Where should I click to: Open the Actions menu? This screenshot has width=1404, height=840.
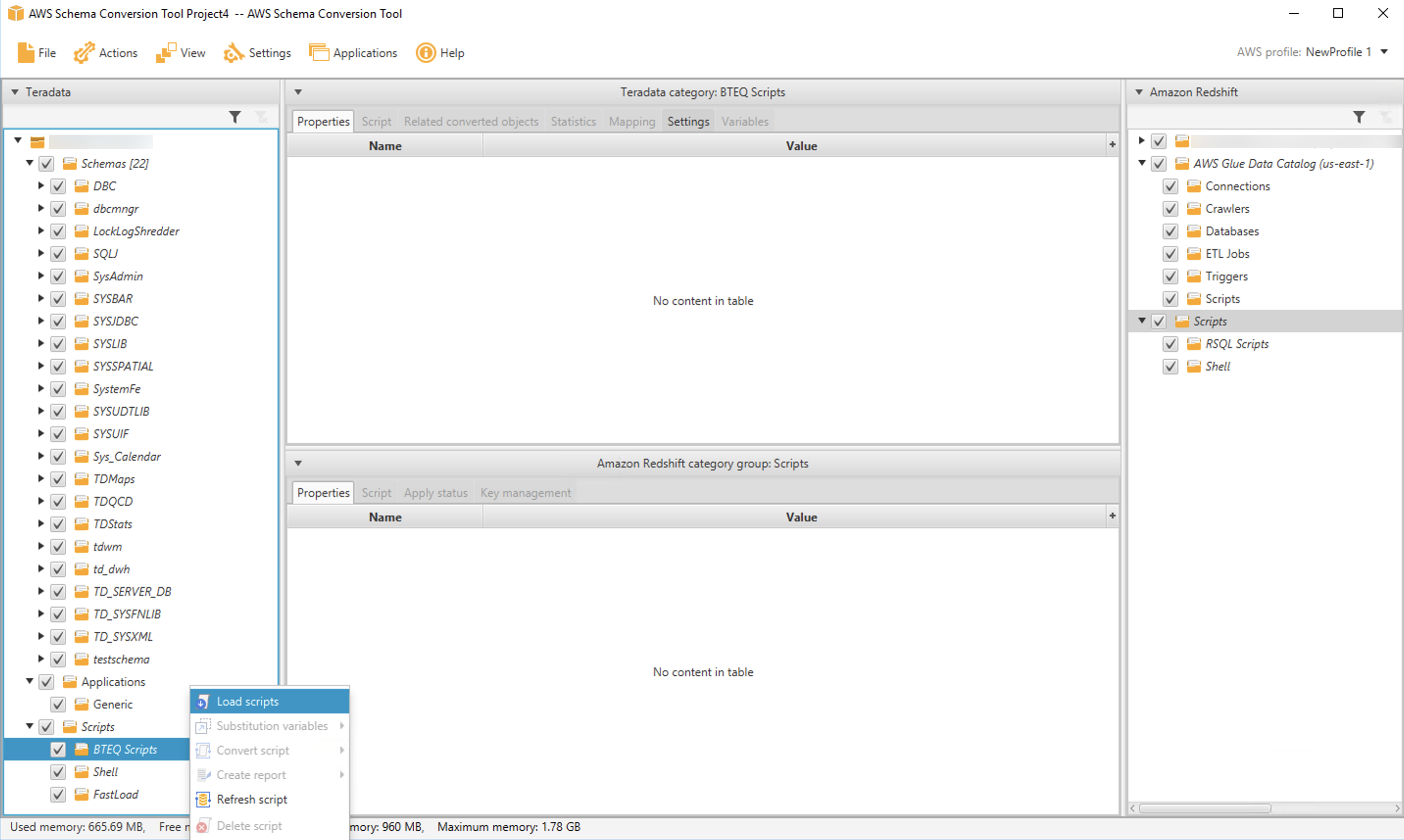pyautogui.click(x=105, y=52)
